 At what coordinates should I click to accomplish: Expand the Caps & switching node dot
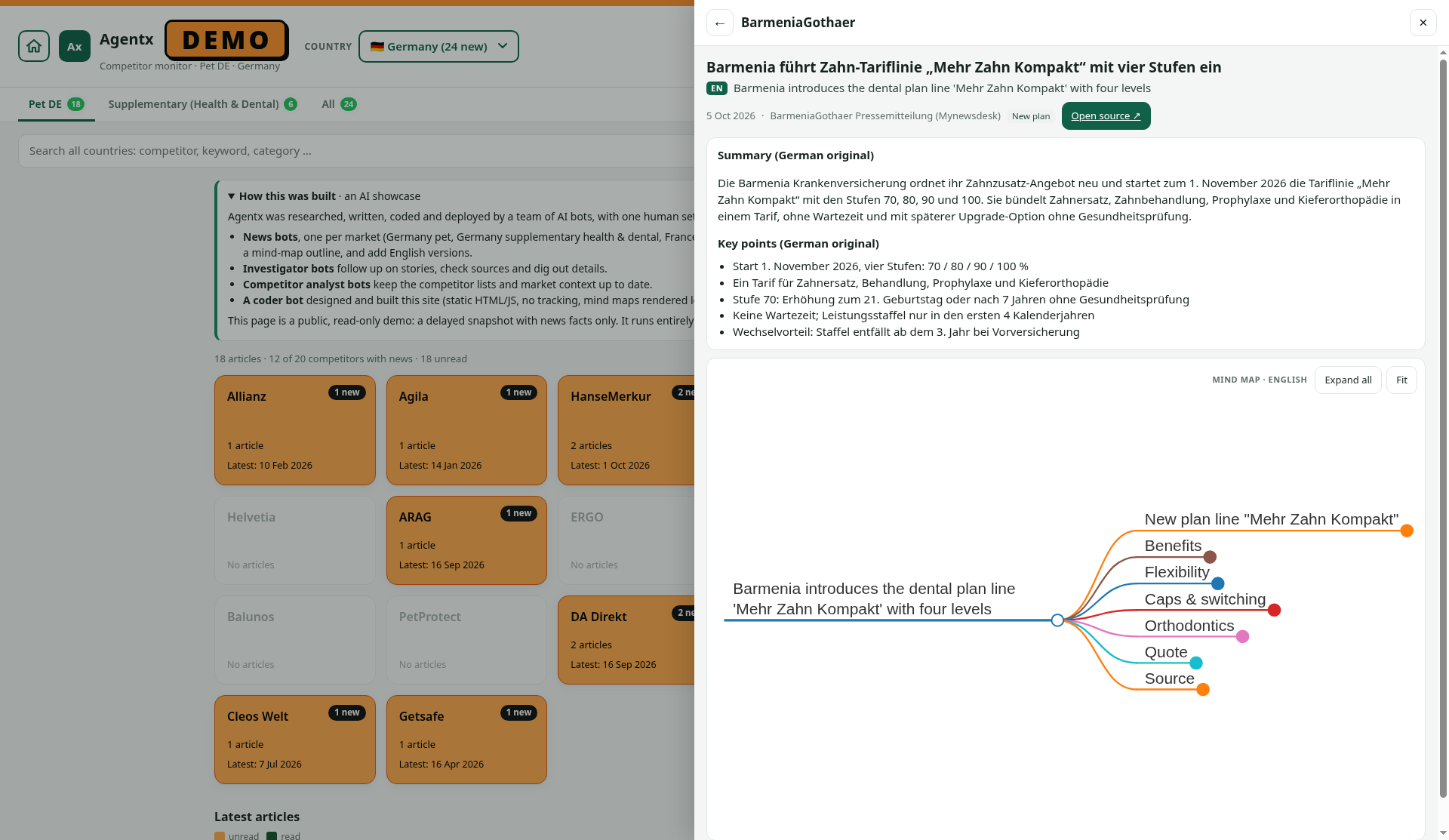coord(1274,610)
